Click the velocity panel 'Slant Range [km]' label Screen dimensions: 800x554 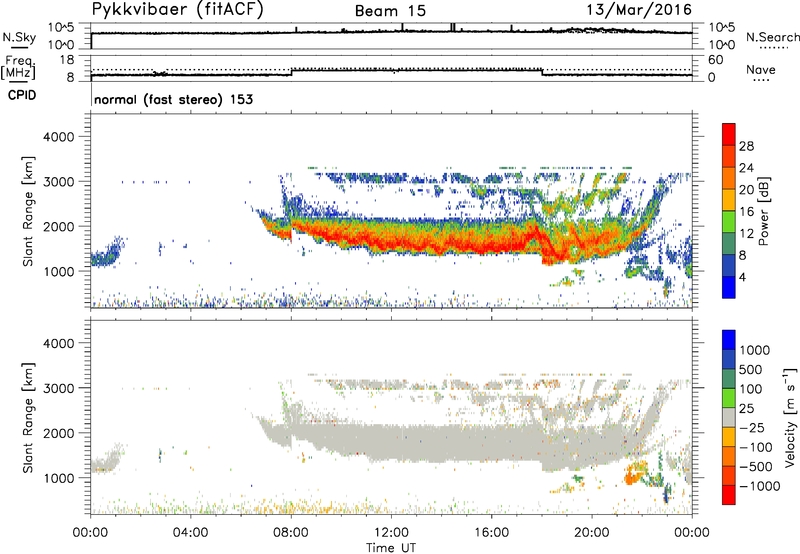28,417
